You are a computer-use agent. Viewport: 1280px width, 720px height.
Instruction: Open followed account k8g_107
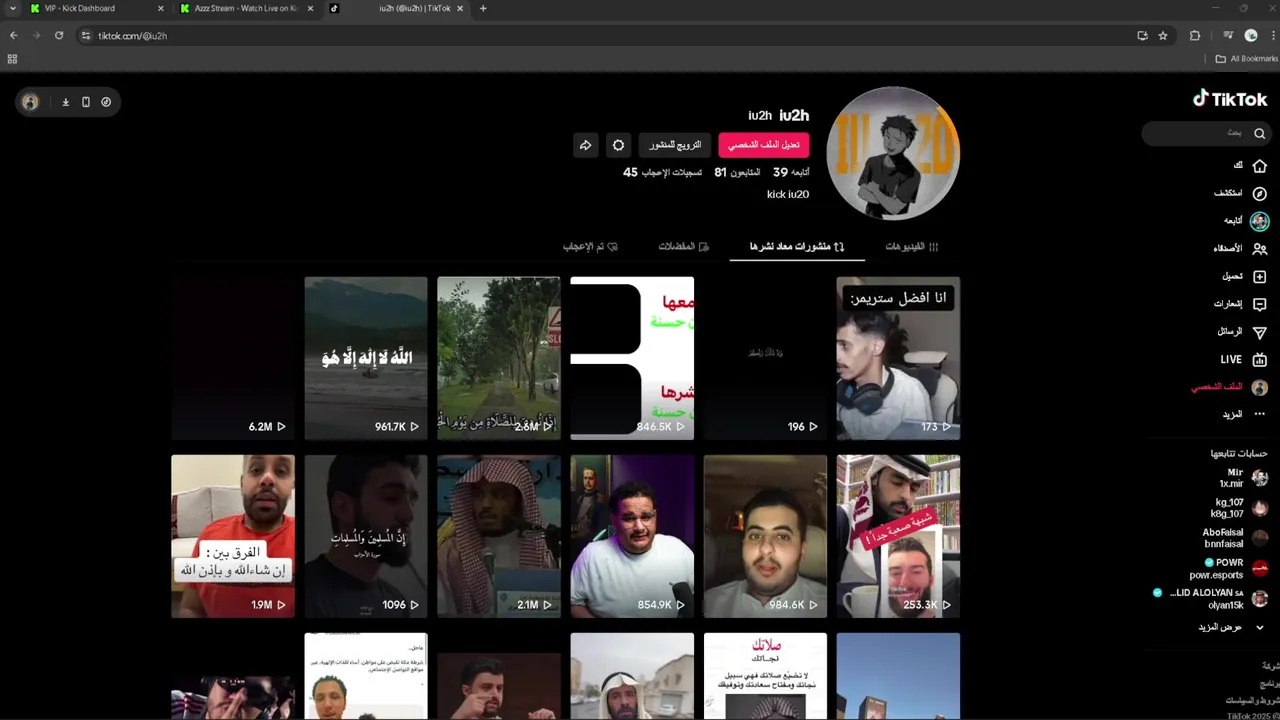pos(1238,508)
